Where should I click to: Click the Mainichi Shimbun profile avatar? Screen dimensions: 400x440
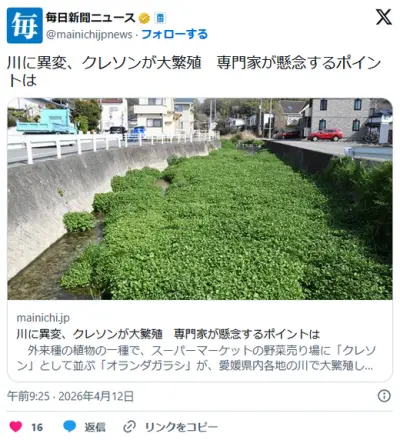pyautogui.click(x=25, y=25)
